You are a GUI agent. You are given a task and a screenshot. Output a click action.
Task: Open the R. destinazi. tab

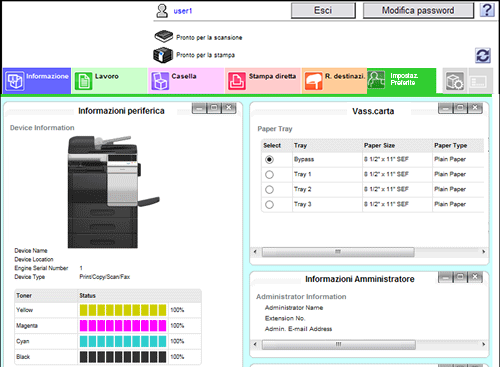(x=334, y=81)
